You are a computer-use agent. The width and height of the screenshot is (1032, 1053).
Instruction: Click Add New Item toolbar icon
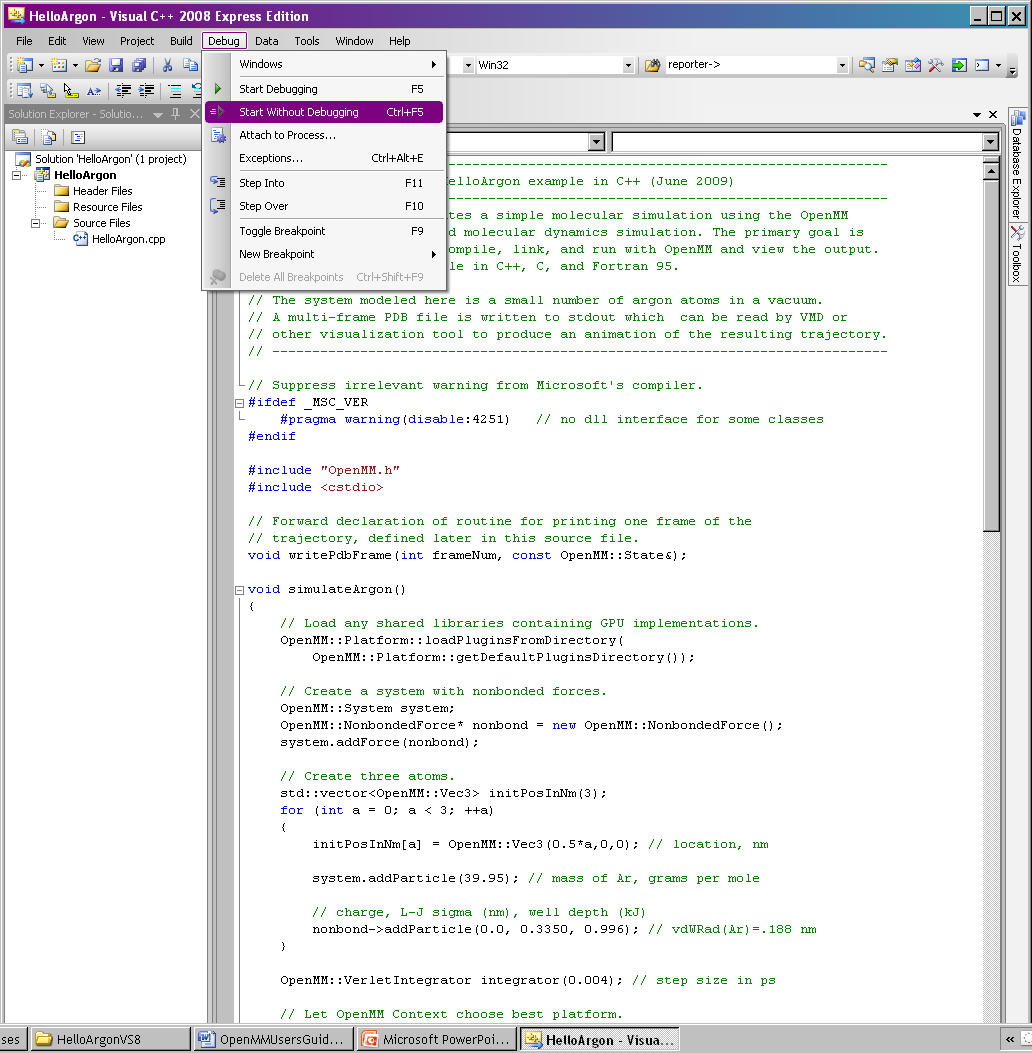59,65
